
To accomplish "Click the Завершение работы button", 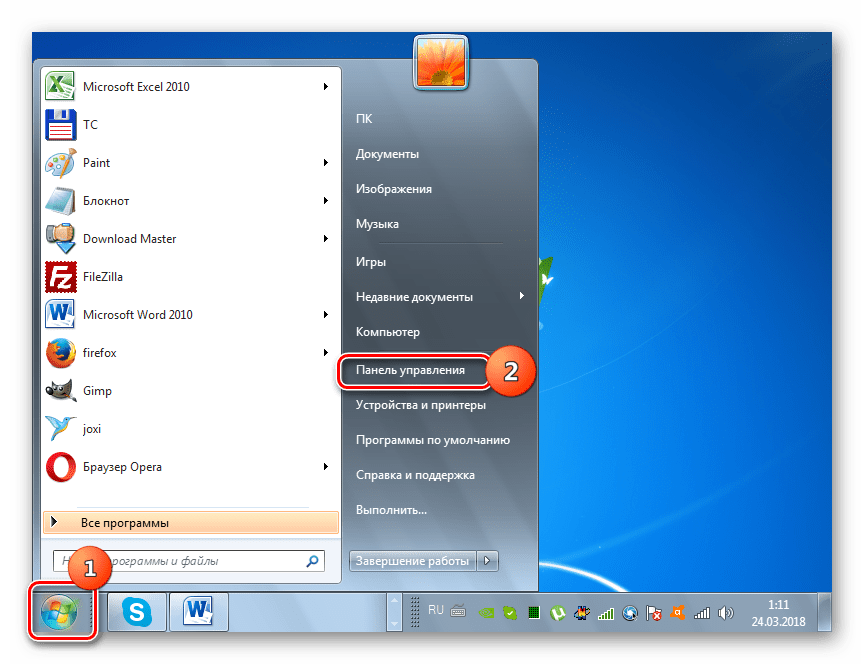I will (413, 561).
